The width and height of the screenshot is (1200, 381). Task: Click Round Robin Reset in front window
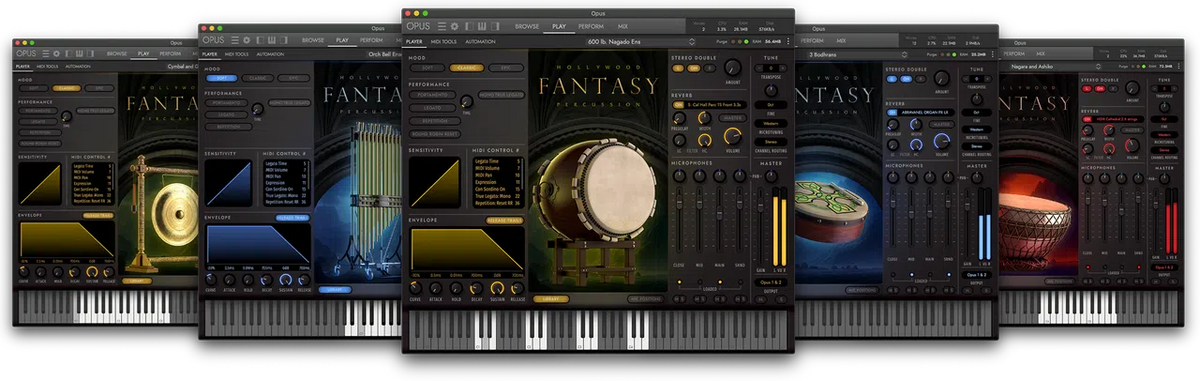435,134
